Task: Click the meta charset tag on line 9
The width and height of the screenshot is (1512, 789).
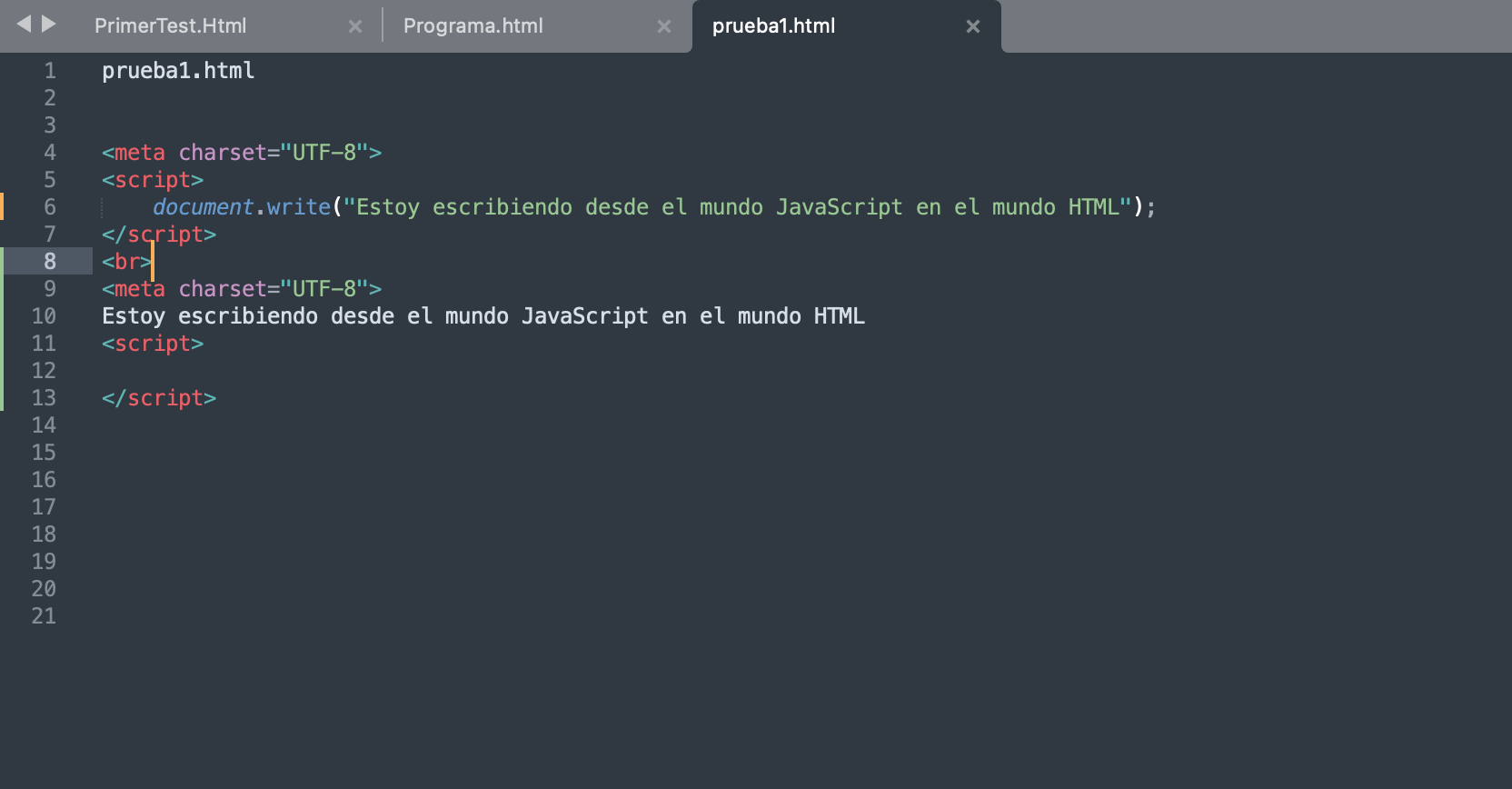Action: (242, 289)
